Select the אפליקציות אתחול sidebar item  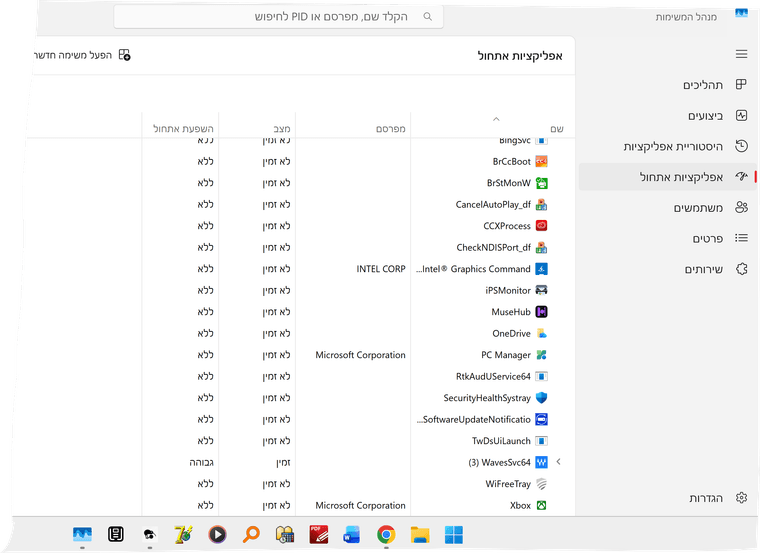tap(667, 177)
